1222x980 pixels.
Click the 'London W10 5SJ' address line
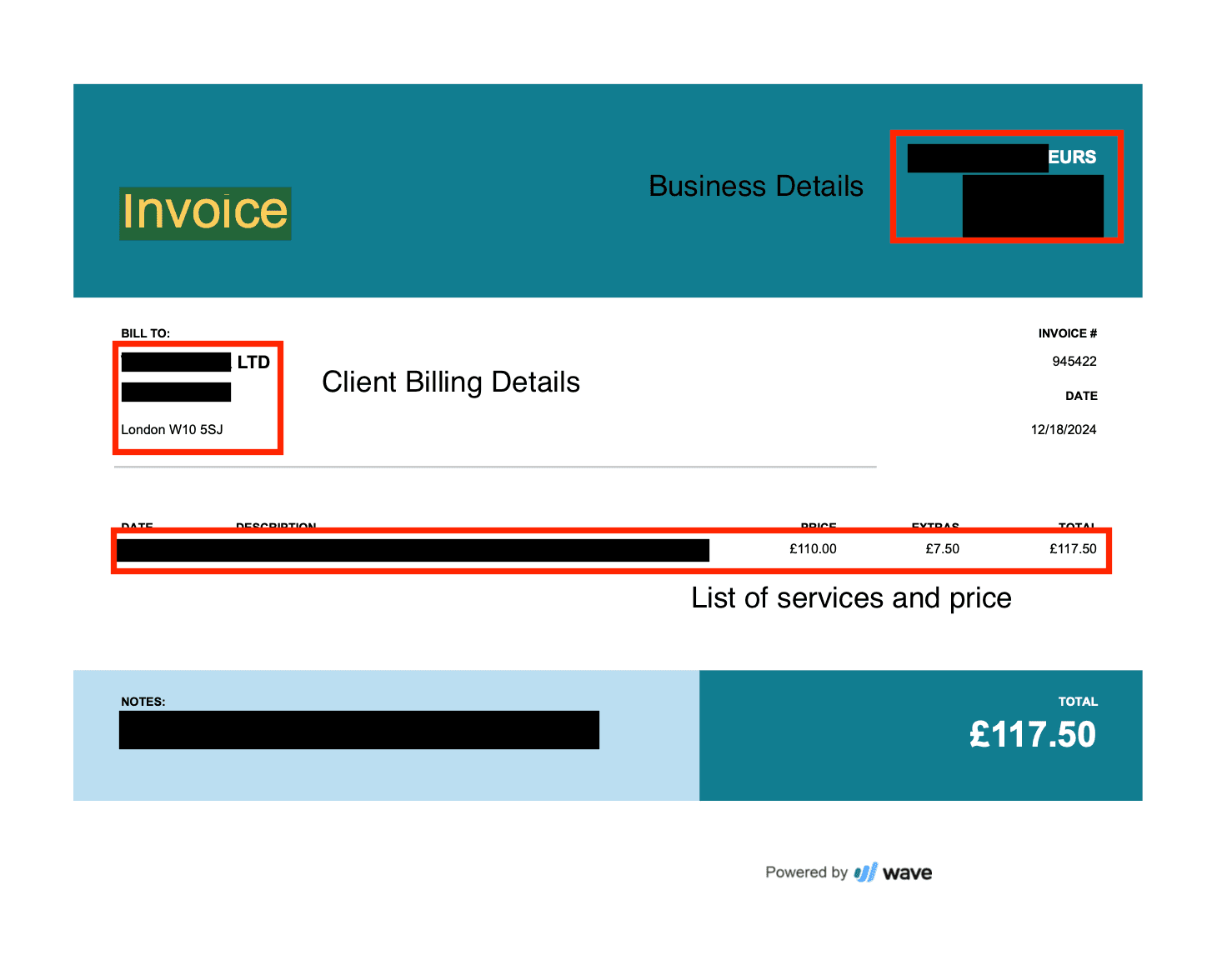point(172,430)
